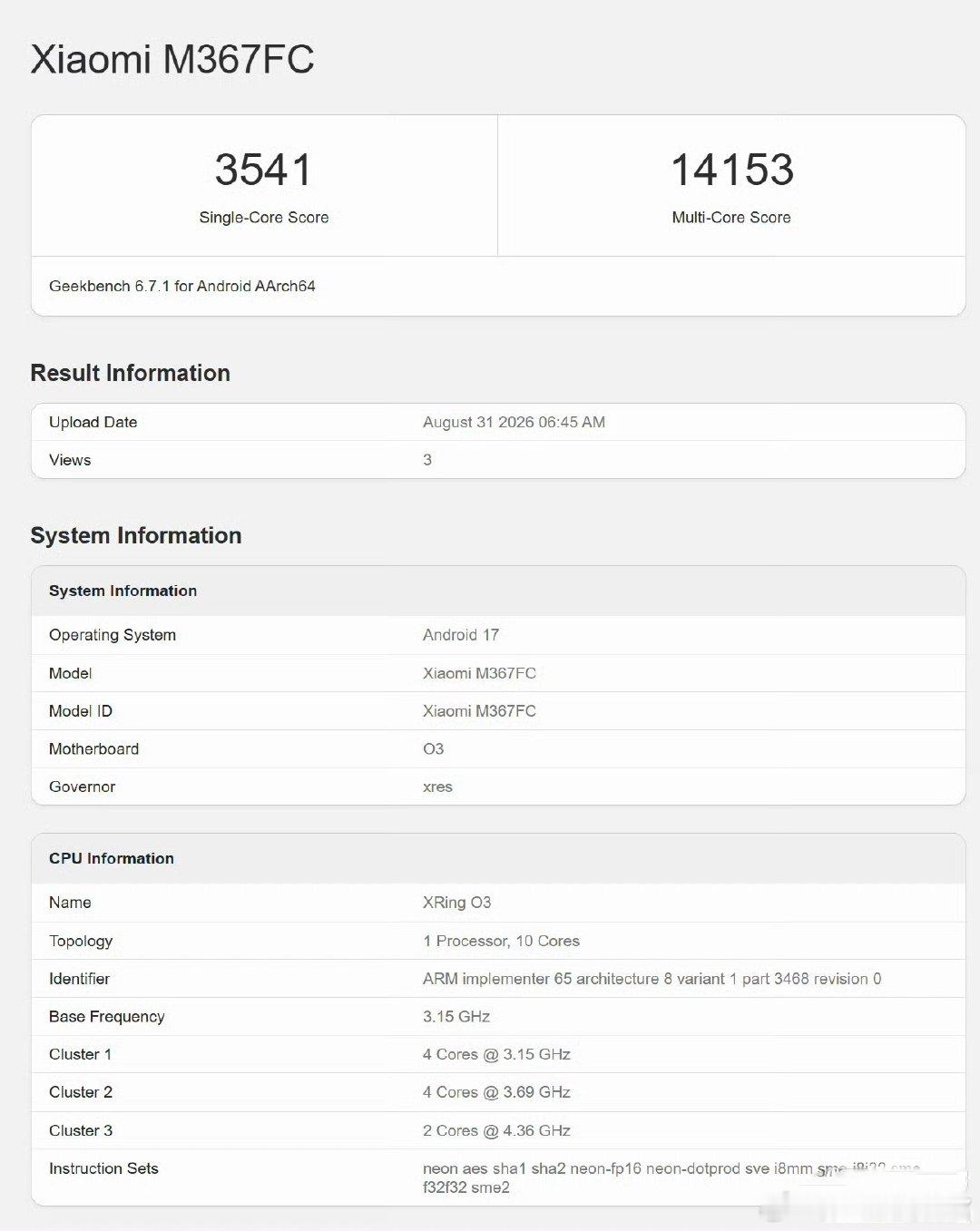Select the multi-core score 14153
Viewport: 980px width, 1231px height.
(731, 170)
